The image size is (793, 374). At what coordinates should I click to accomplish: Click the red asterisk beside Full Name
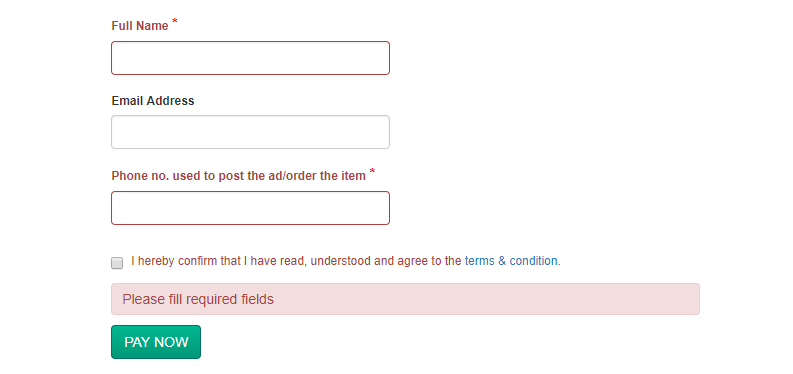174,22
